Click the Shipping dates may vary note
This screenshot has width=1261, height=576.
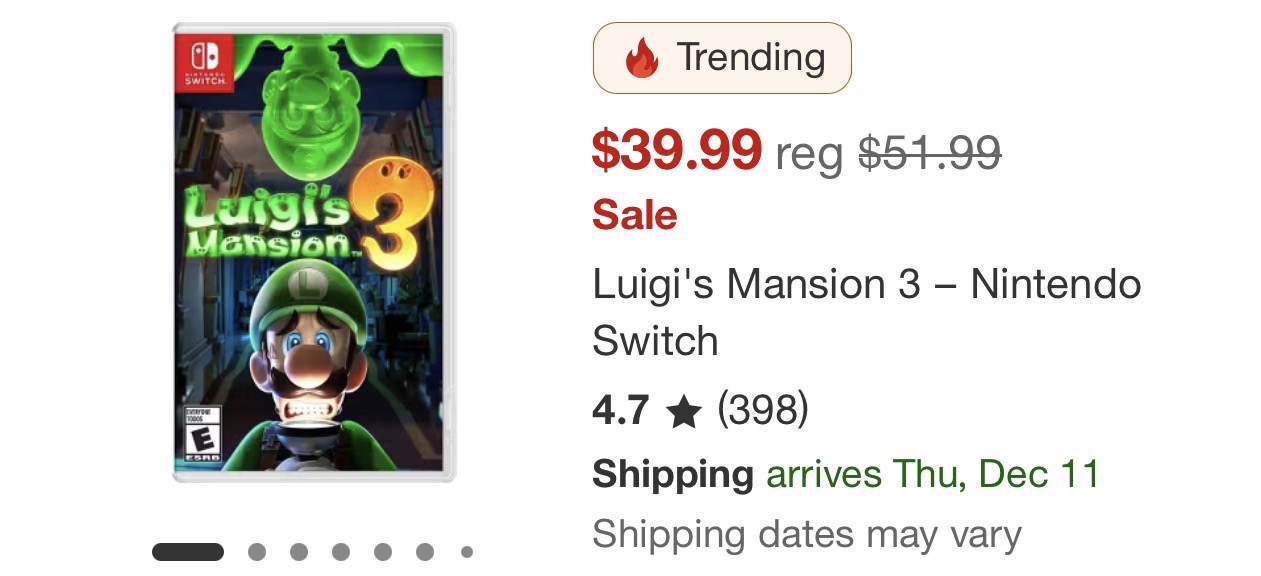[806, 534]
